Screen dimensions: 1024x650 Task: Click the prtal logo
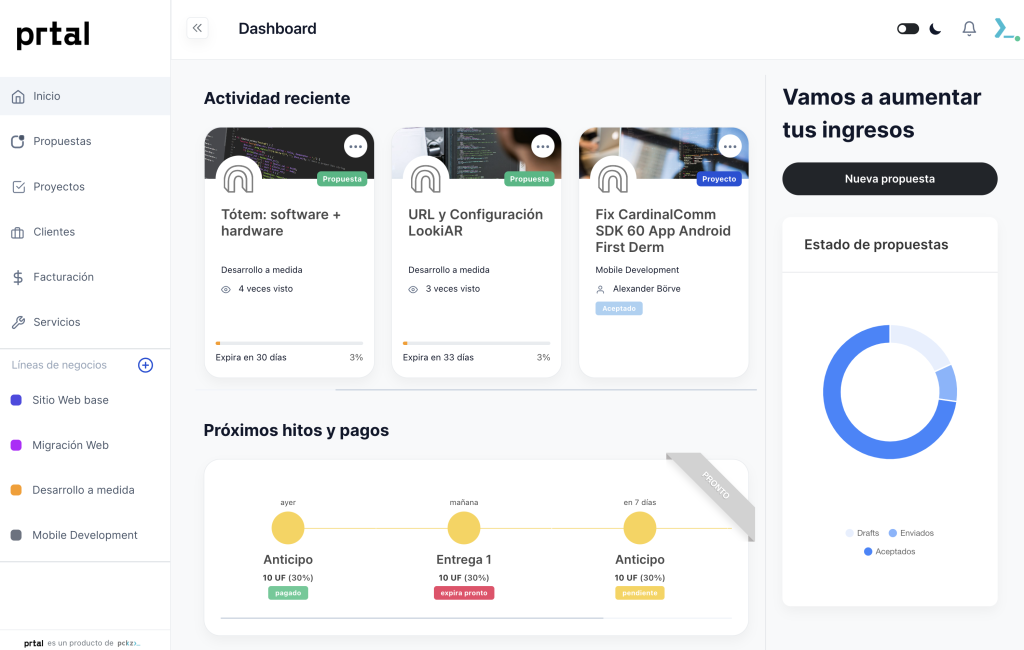click(x=53, y=36)
